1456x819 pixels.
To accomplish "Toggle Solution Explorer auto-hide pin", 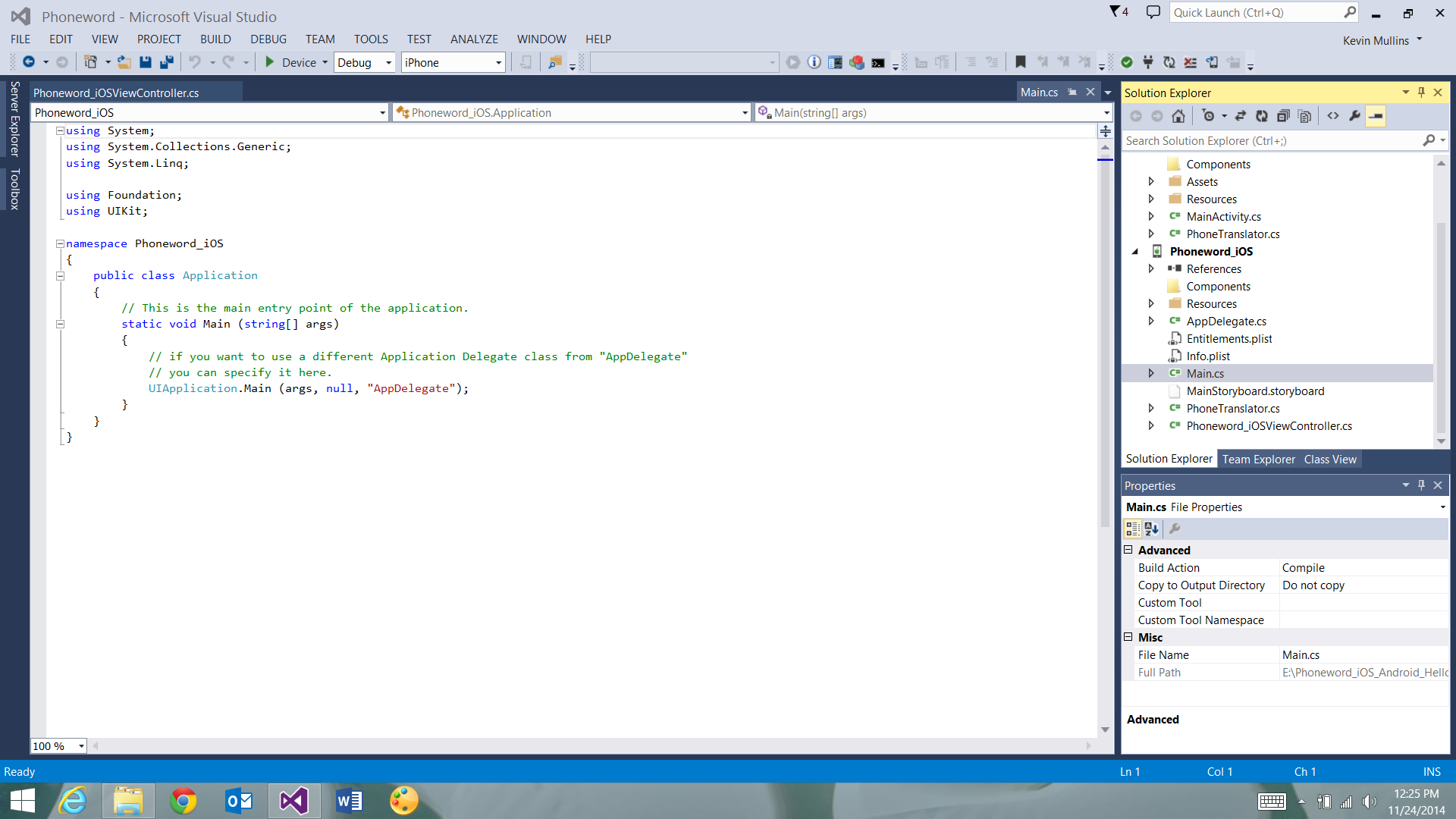I will [1422, 92].
